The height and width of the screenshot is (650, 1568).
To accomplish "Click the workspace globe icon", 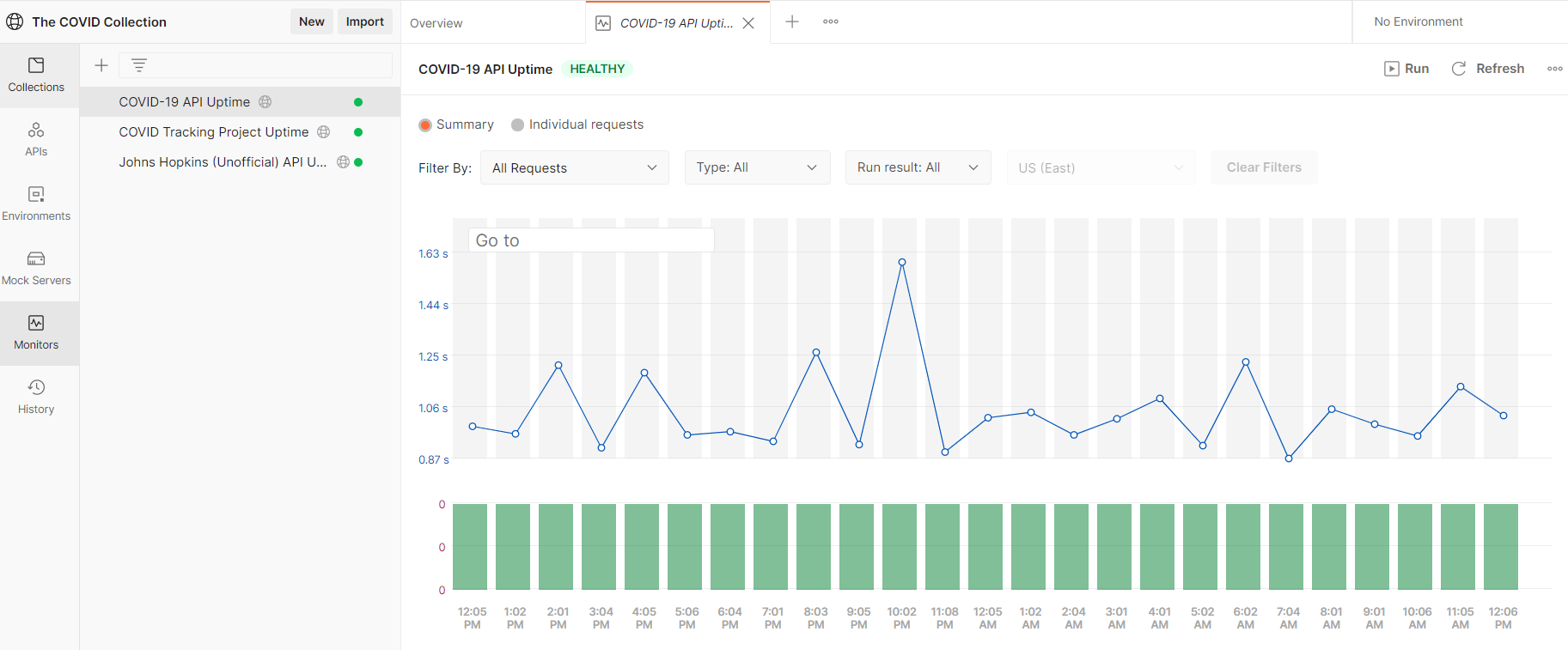I will pos(15,21).
